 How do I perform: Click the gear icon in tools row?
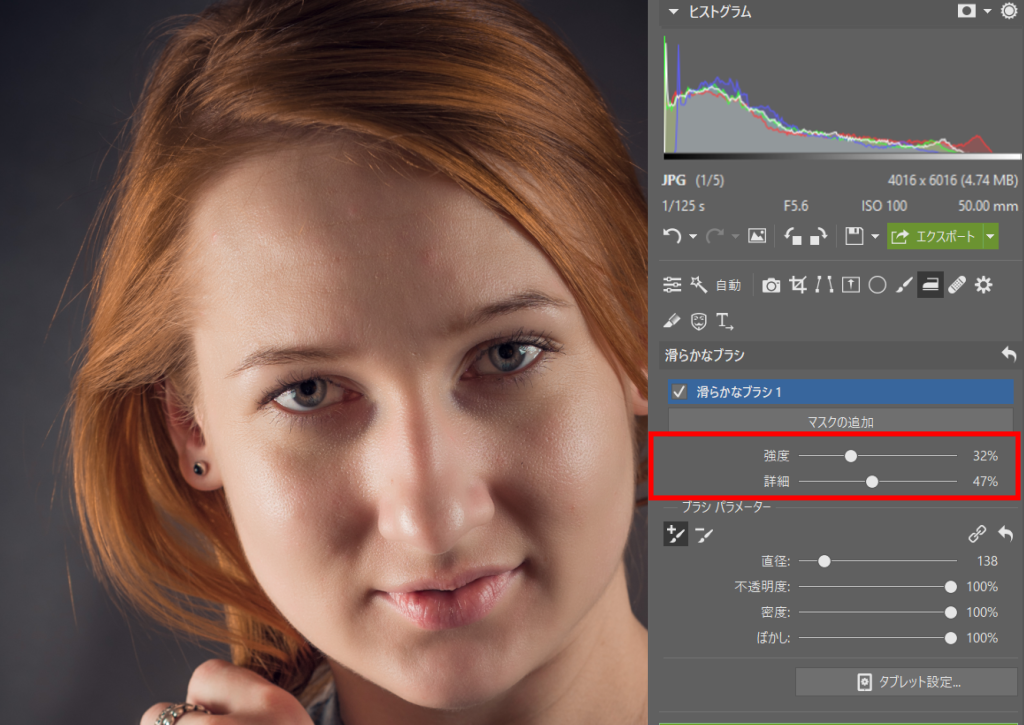pyautogui.click(x=984, y=285)
